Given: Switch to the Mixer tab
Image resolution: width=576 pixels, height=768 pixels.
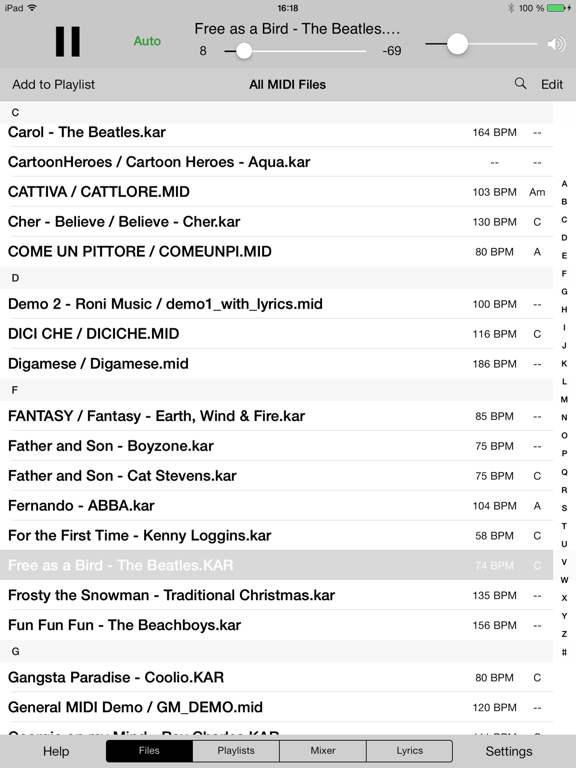Looking at the screenshot, I should tap(323, 751).
